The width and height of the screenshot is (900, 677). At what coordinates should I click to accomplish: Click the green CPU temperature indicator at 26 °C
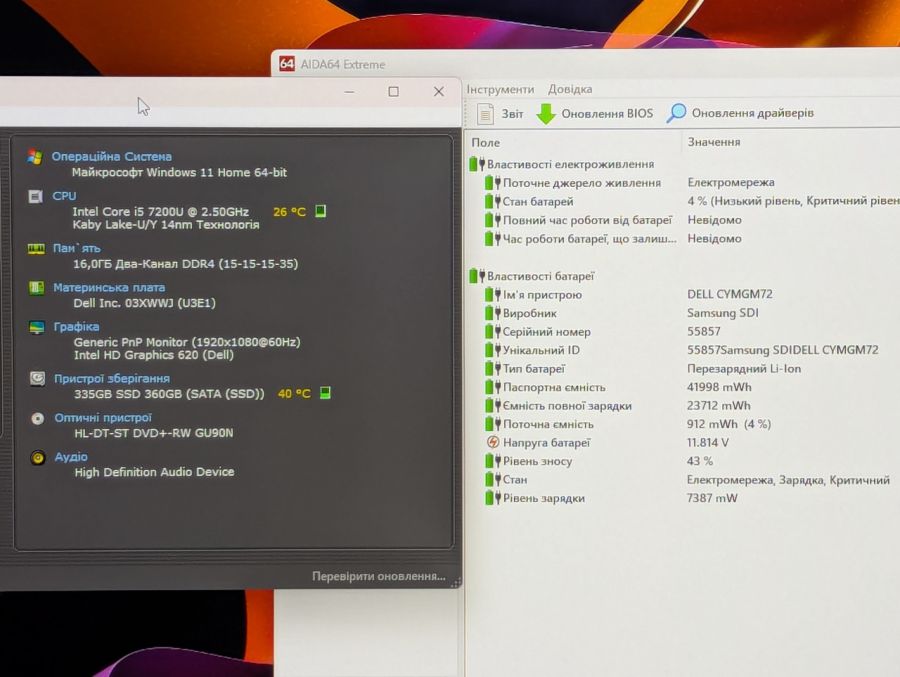(321, 211)
